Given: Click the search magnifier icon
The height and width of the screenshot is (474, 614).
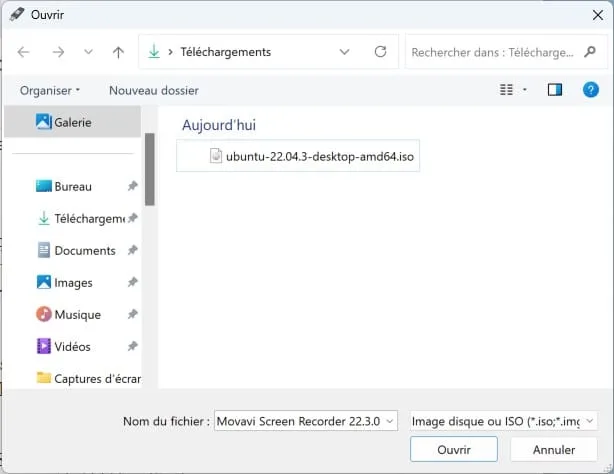Looking at the screenshot, I should (x=590, y=52).
